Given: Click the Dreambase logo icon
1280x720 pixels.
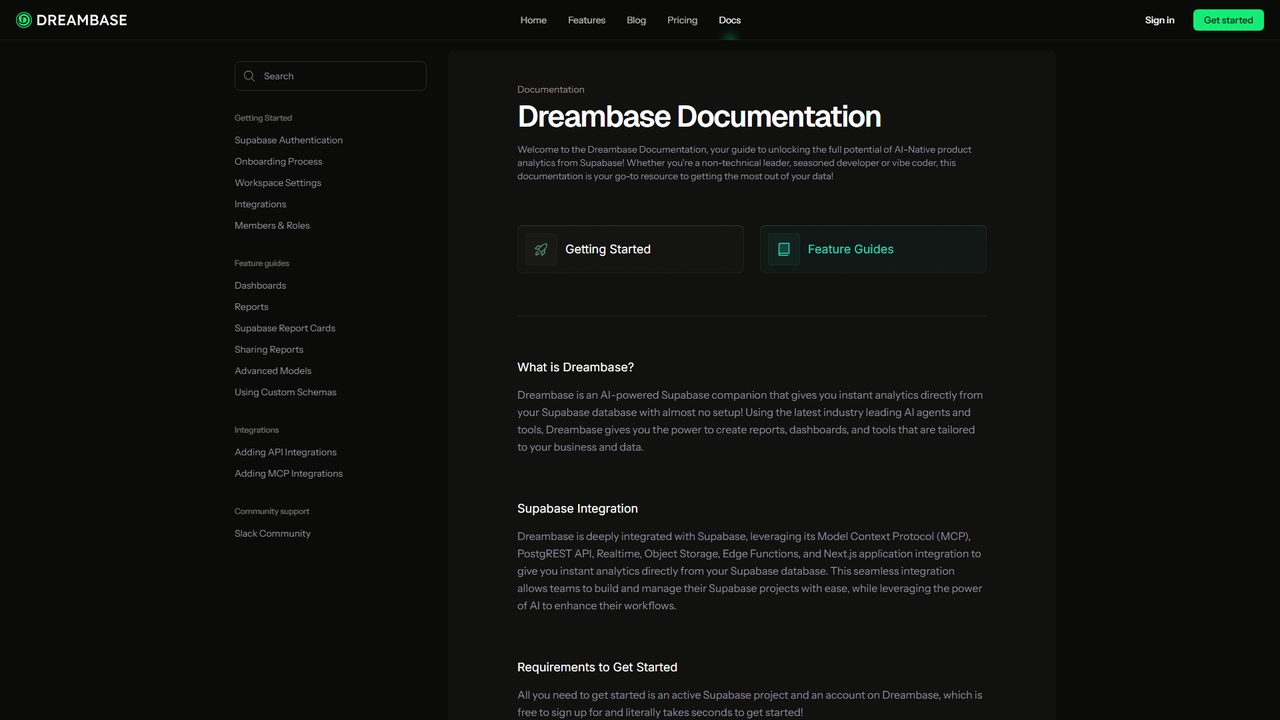Looking at the screenshot, I should pyautogui.click(x=24, y=20).
